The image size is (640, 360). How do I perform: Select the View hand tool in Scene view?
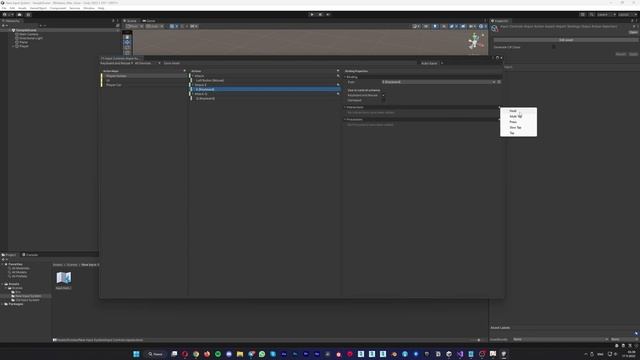point(127,37)
